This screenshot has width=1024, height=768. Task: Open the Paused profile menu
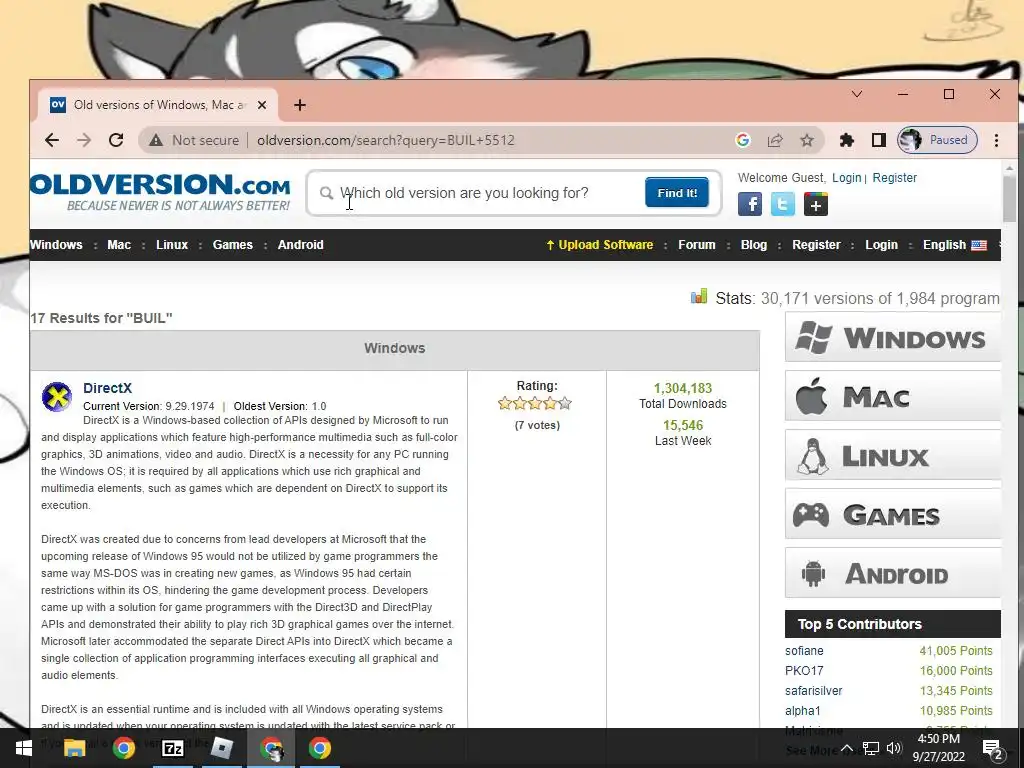coord(937,140)
